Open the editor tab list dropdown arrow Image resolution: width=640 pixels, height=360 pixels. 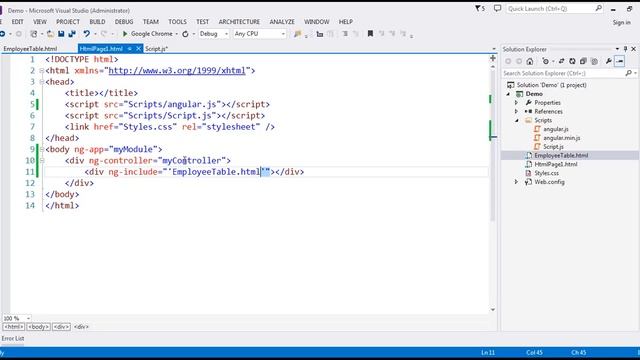coord(493,49)
